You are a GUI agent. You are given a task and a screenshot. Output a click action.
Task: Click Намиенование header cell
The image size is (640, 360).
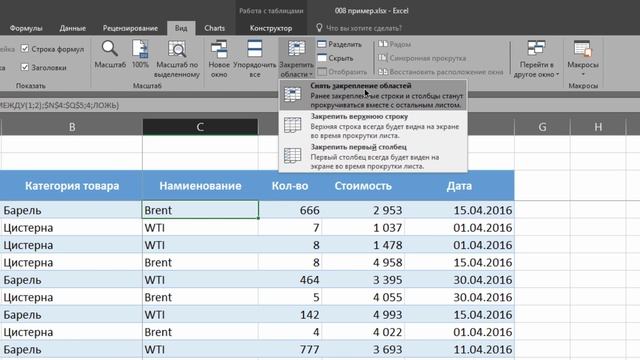[200, 186]
